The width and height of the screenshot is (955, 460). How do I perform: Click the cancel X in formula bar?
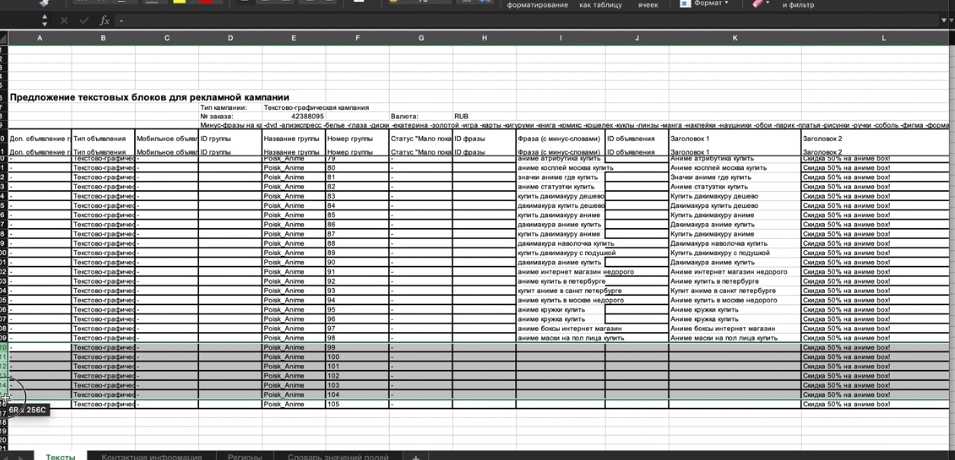tap(65, 20)
